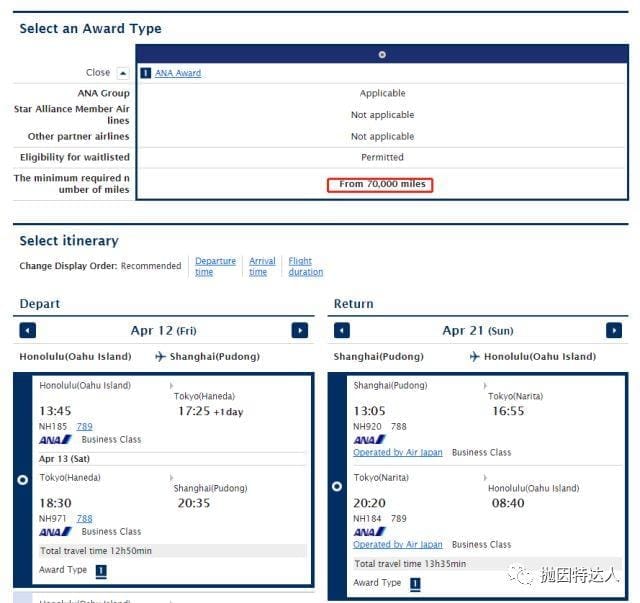Click Operated by Air Japan link for NH920
Image resolution: width=640 pixels, height=603 pixels.
398,452
